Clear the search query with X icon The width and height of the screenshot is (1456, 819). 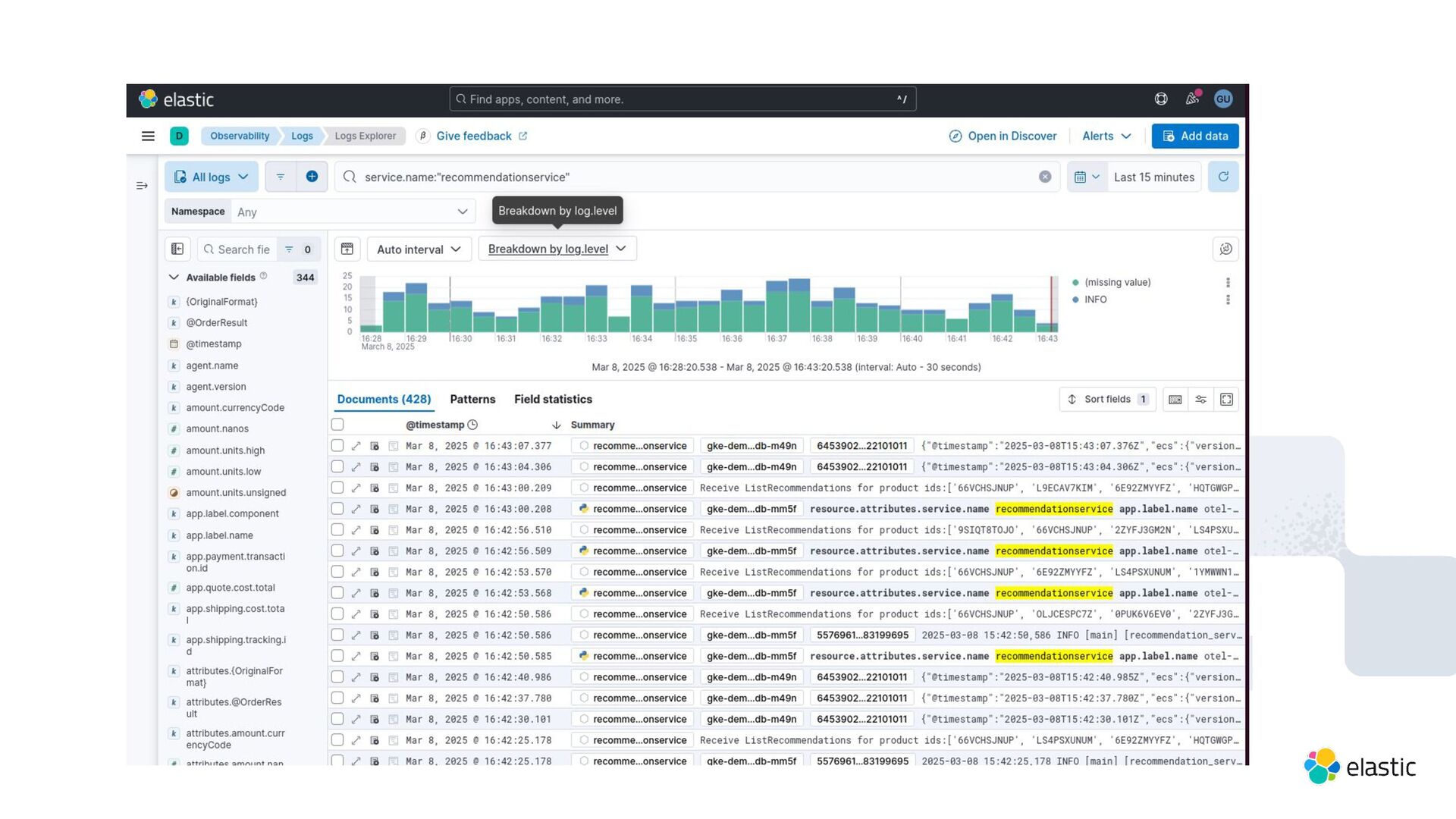click(1045, 177)
